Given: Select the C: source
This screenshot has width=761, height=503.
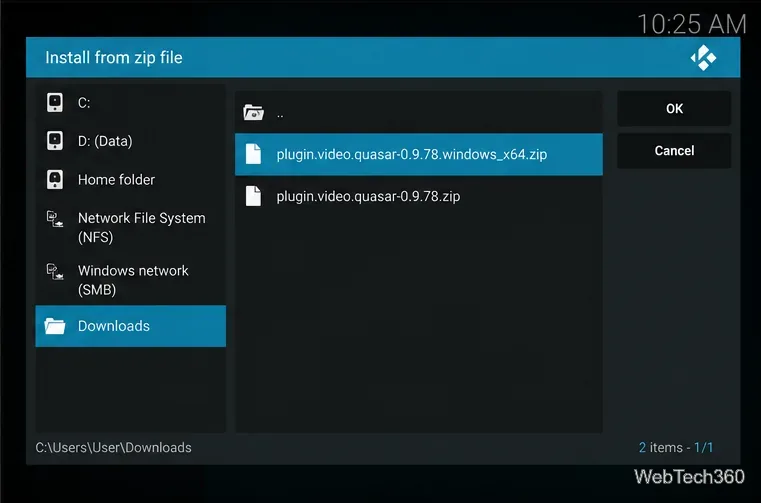Looking at the screenshot, I should (x=131, y=103).
